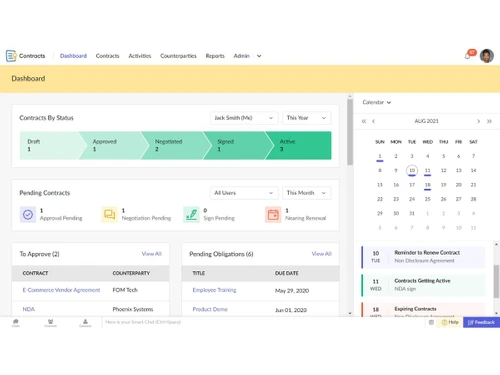Click the CONTRACT column header
This screenshot has width=500, height=375.
[x=35, y=273]
